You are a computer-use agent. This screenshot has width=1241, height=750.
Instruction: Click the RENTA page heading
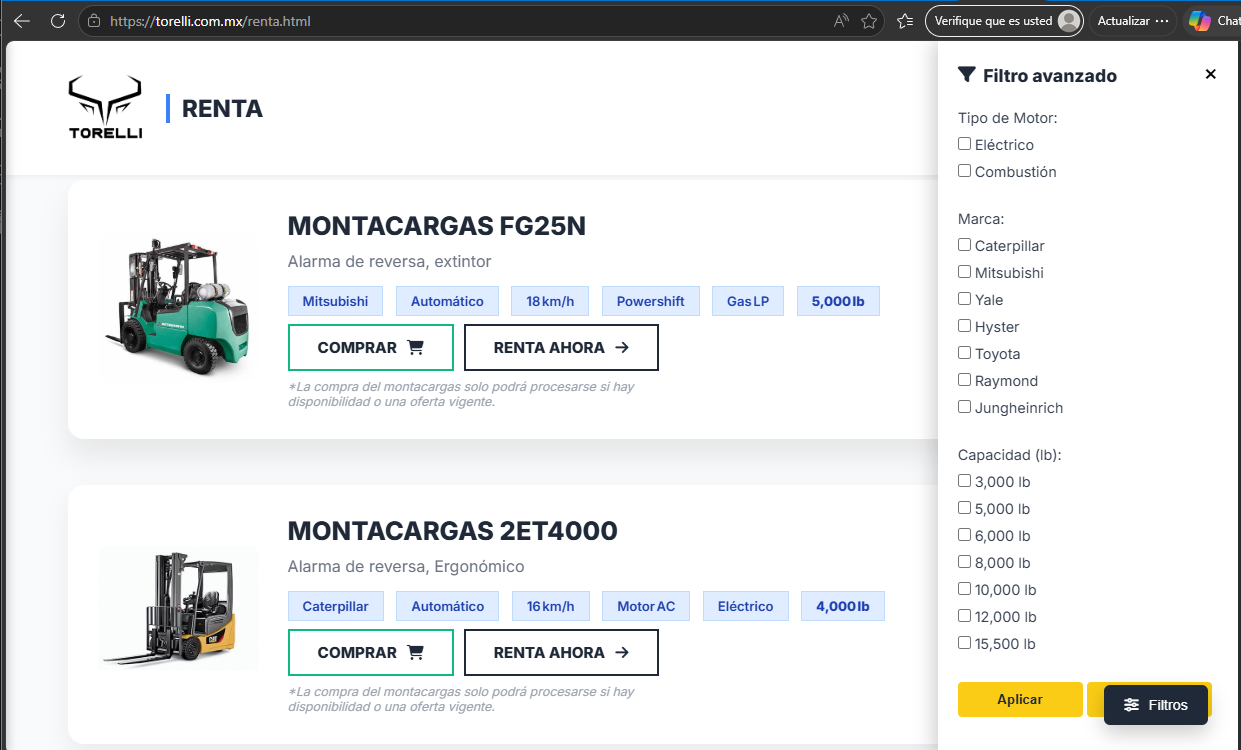tap(222, 108)
